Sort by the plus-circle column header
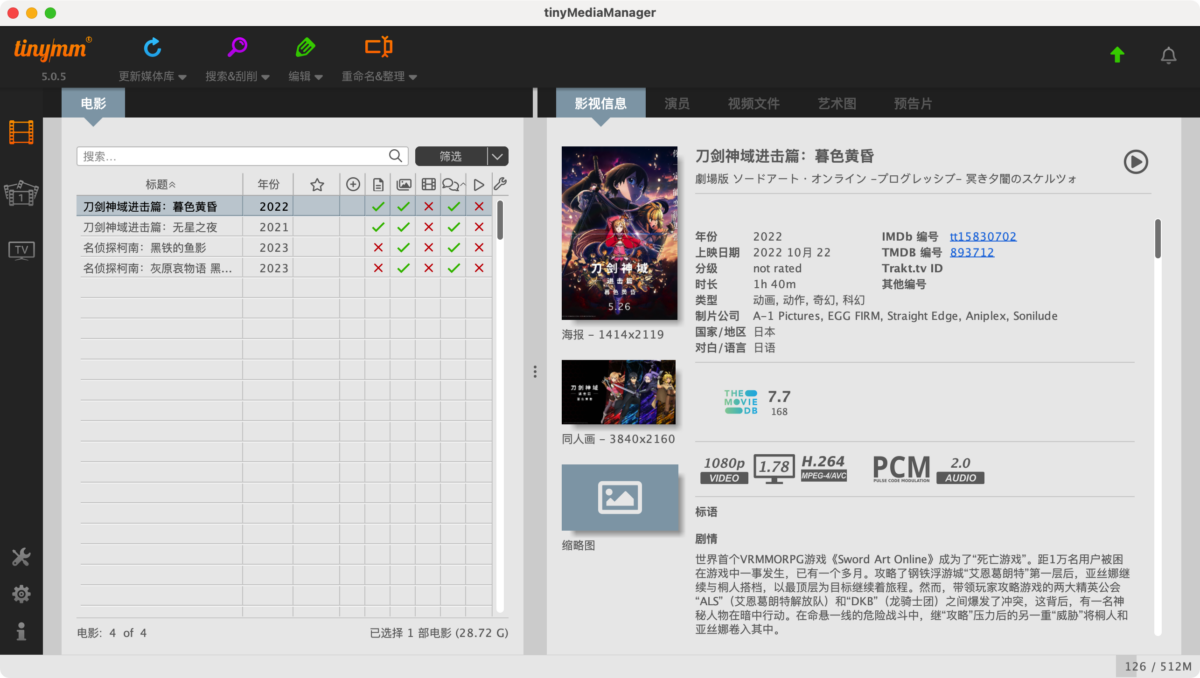 click(353, 184)
